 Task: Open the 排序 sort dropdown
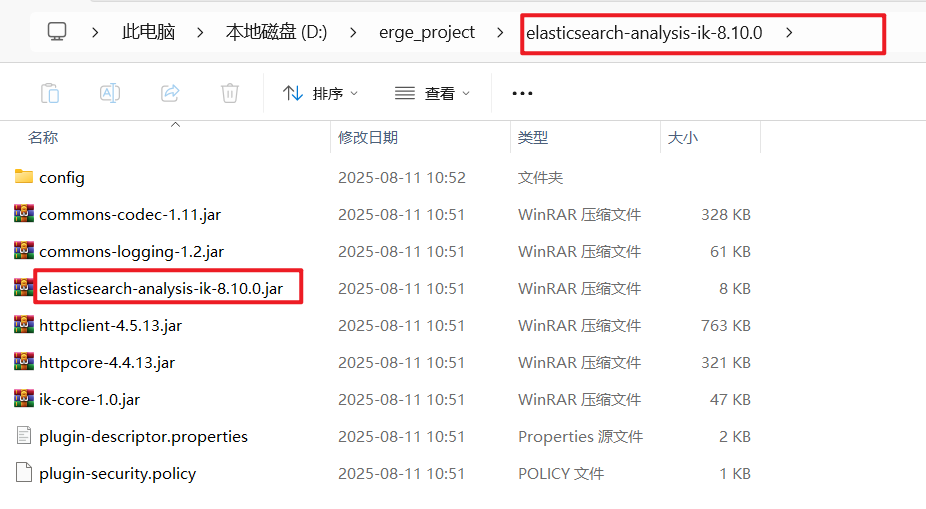click(320, 93)
